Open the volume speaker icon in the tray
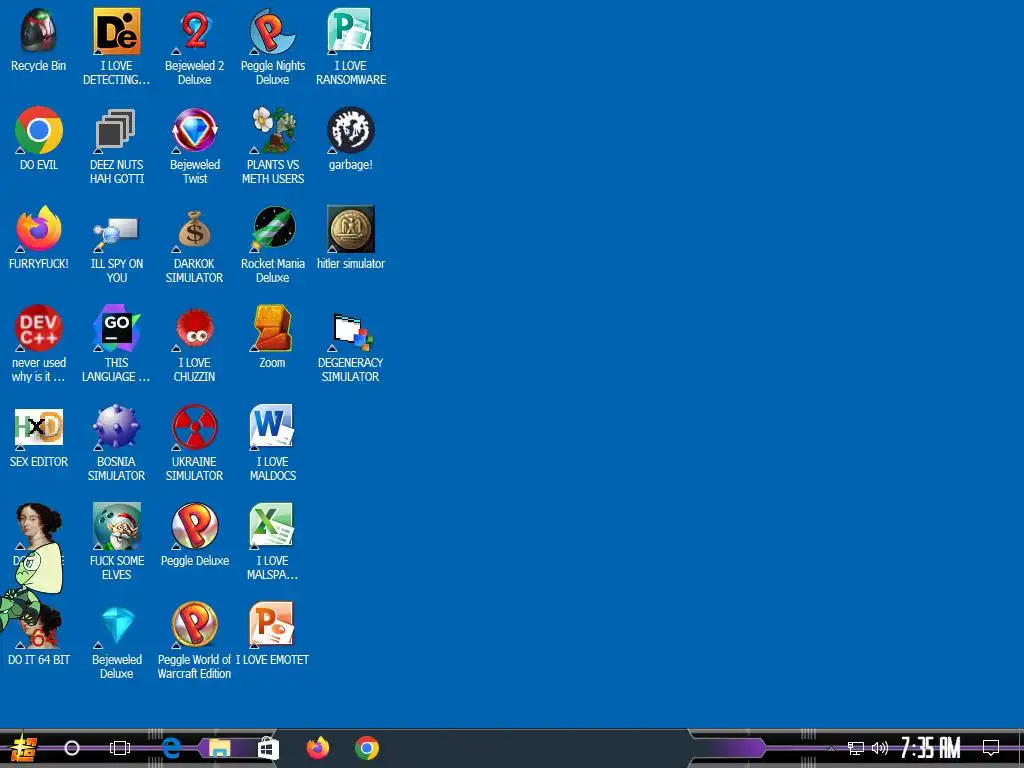The height and width of the screenshot is (768, 1024). pos(880,748)
